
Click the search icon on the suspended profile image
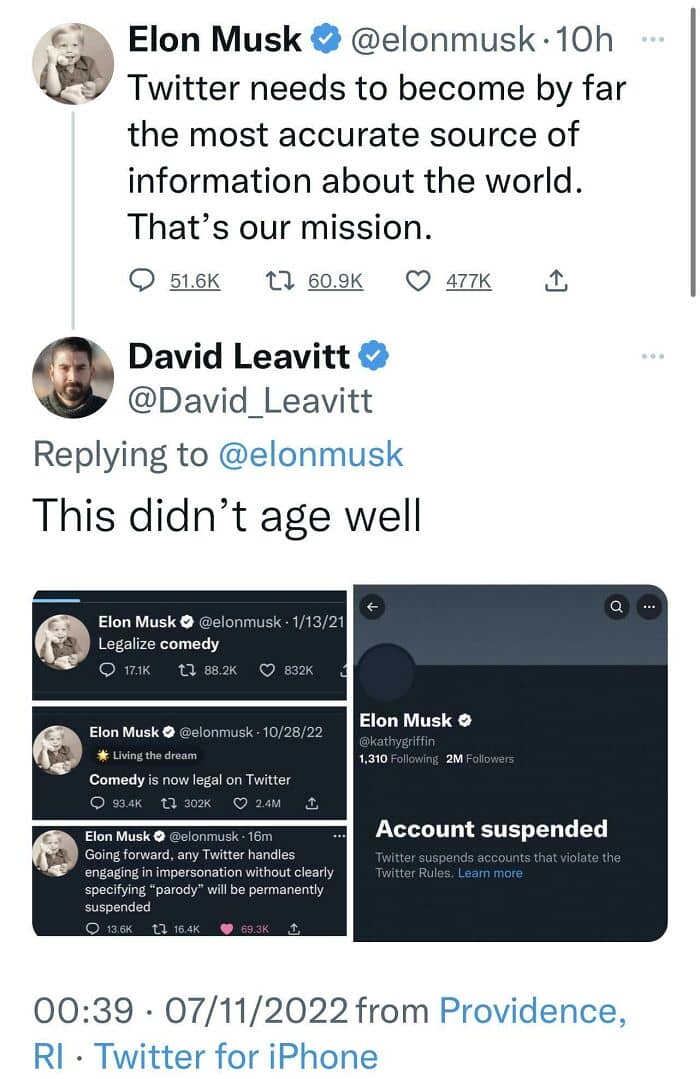(x=617, y=606)
